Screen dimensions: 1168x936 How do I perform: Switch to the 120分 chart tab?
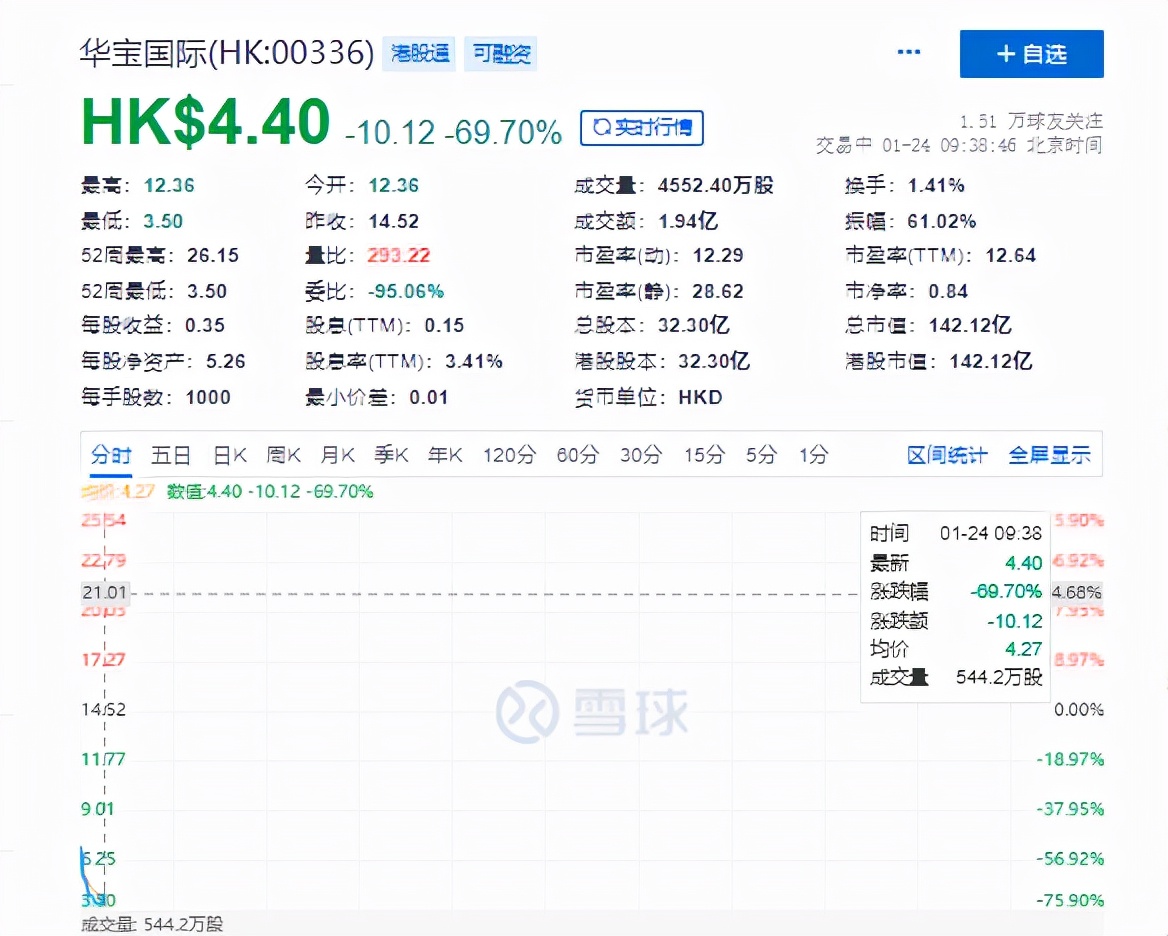pyautogui.click(x=509, y=455)
